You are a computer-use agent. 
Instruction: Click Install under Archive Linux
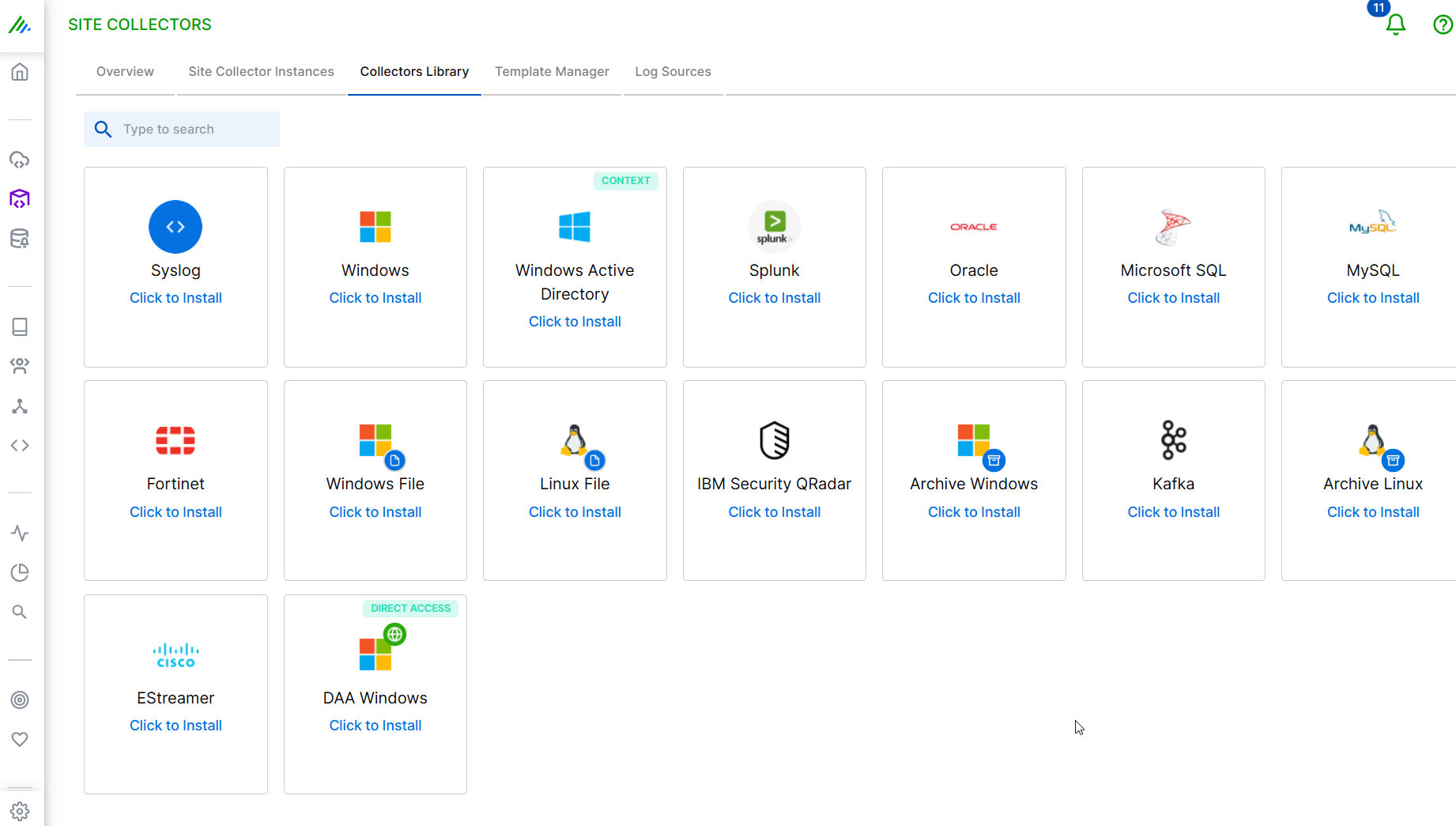click(x=1373, y=511)
